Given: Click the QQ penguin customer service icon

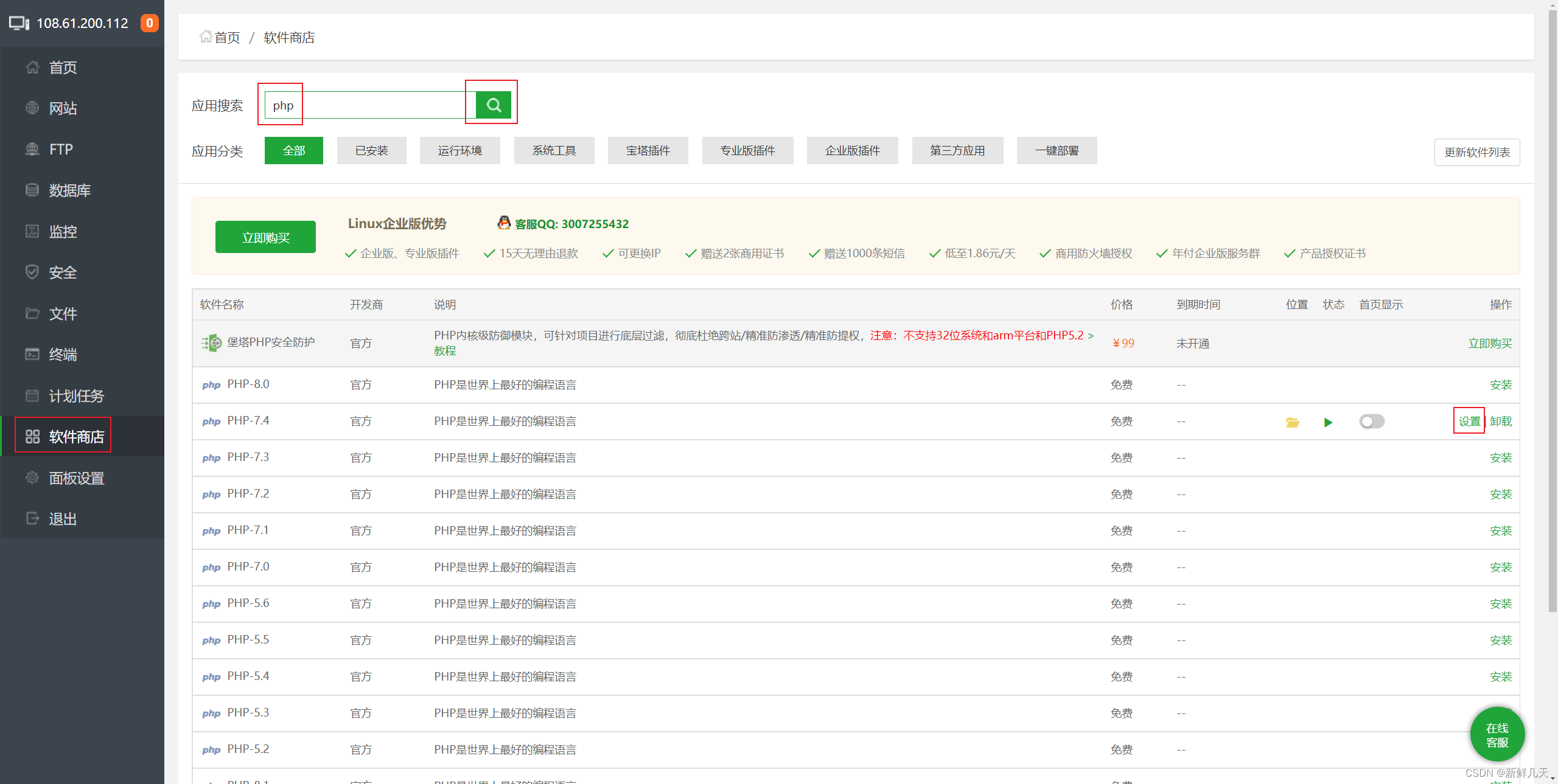Looking at the screenshot, I should tap(504, 223).
